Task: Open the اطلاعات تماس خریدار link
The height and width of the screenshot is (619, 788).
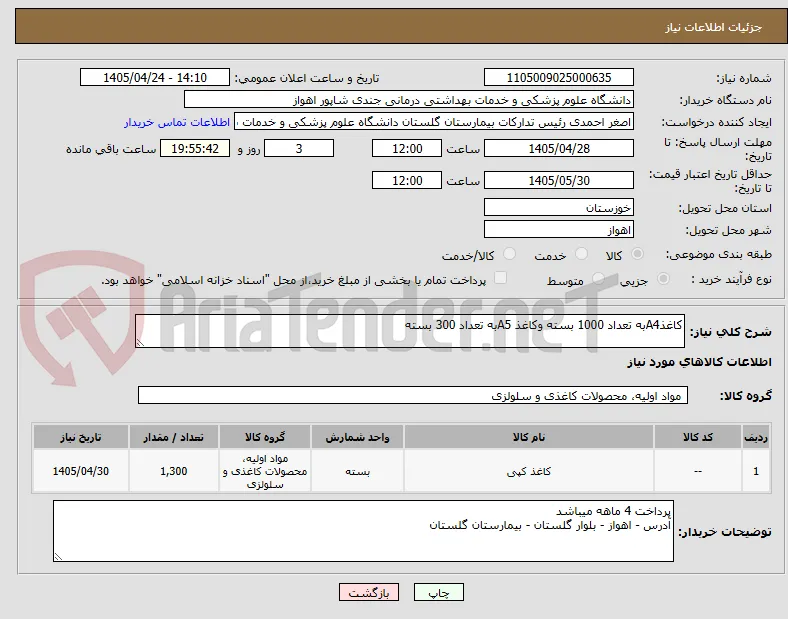Action: pos(177,122)
